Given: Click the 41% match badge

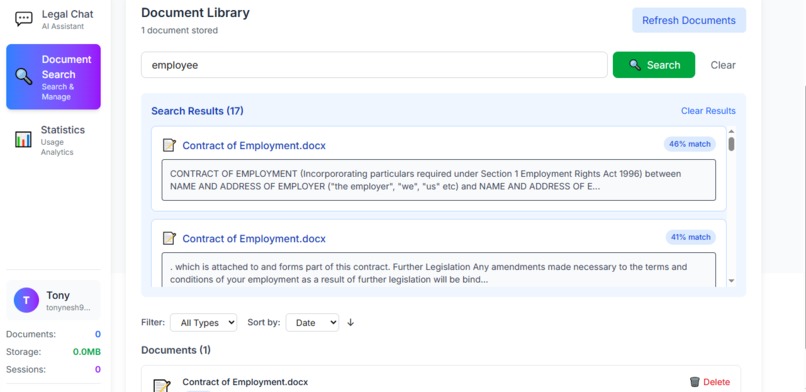Looking at the screenshot, I should [x=690, y=237].
